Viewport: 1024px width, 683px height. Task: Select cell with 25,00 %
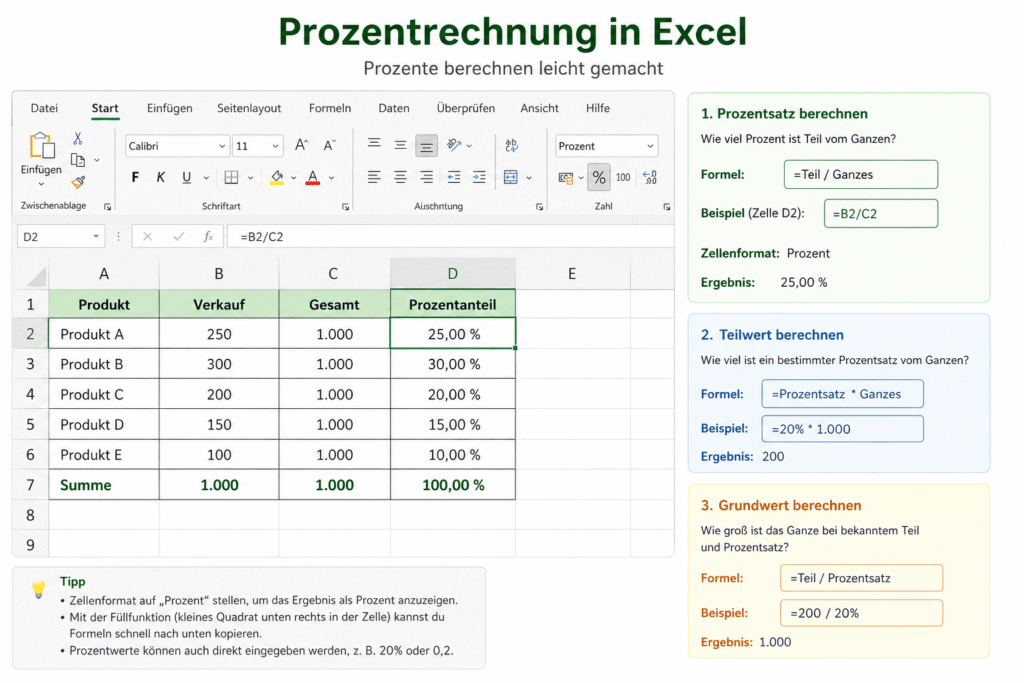coord(453,334)
